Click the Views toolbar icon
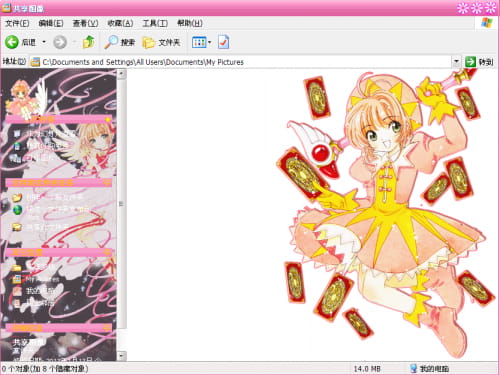Image resolution: width=500 pixels, height=375 pixels. click(x=199, y=42)
